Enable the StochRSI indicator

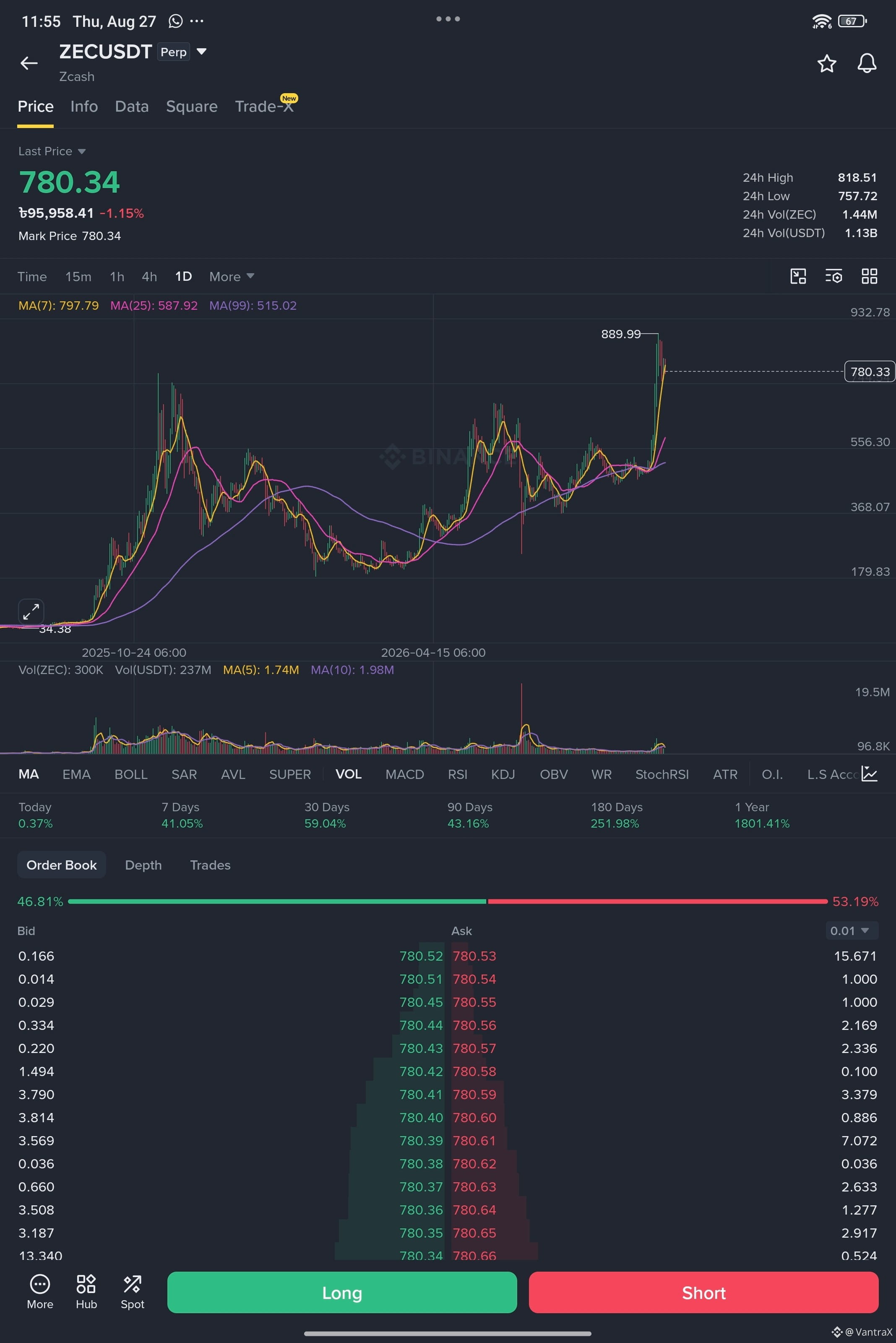tap(662, 774)
